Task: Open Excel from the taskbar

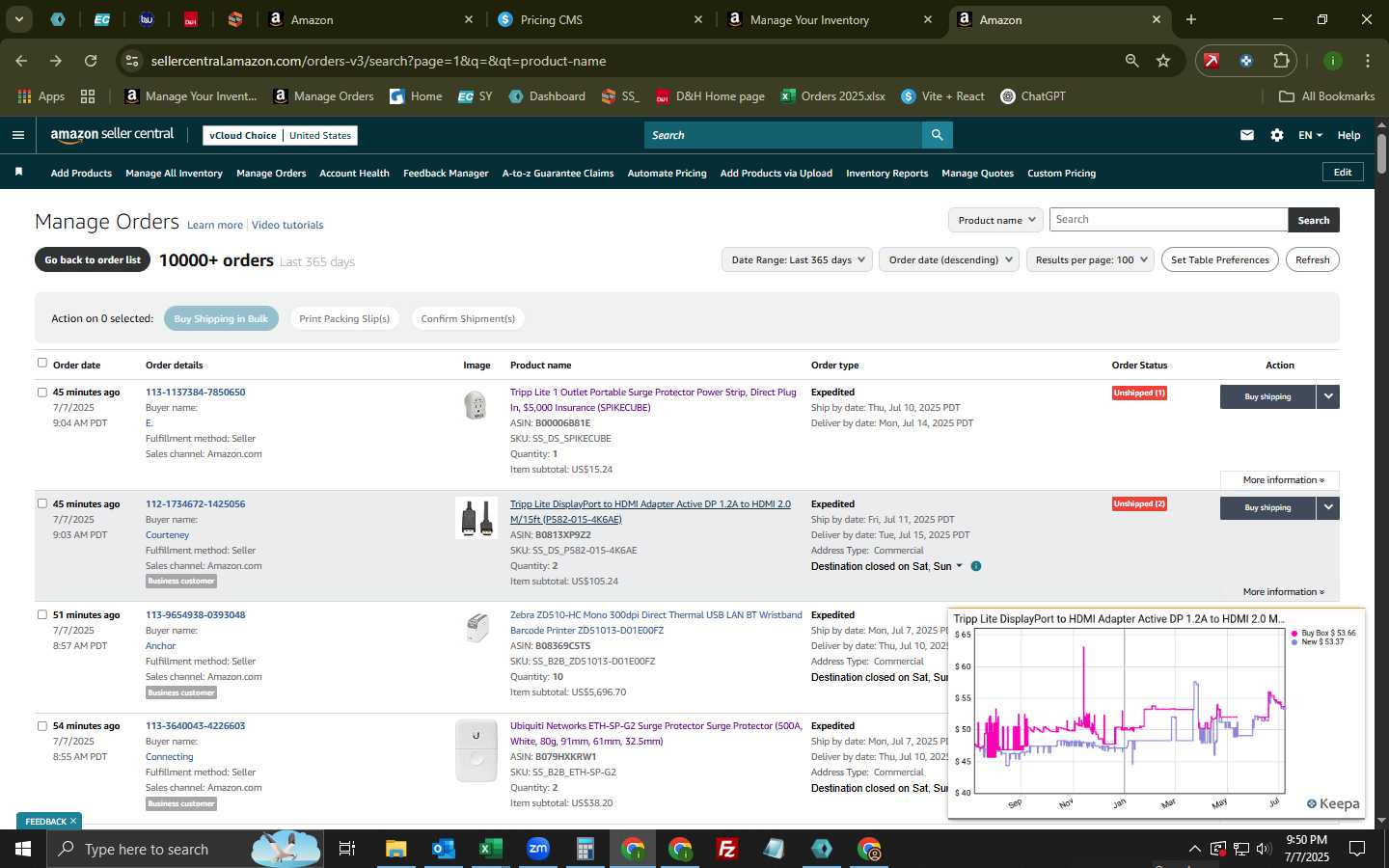Action: coord(490,849)
